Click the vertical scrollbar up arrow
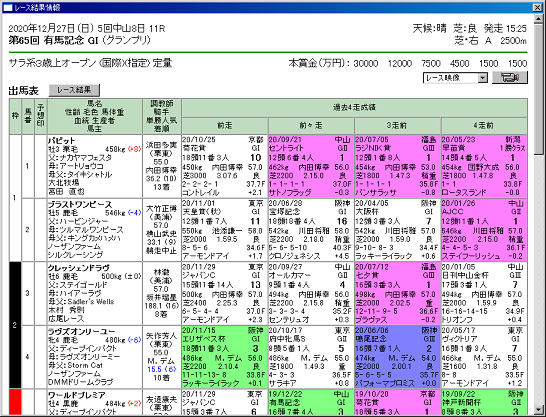This screenshot has width=546, height=417. click(x=538, y=19)
